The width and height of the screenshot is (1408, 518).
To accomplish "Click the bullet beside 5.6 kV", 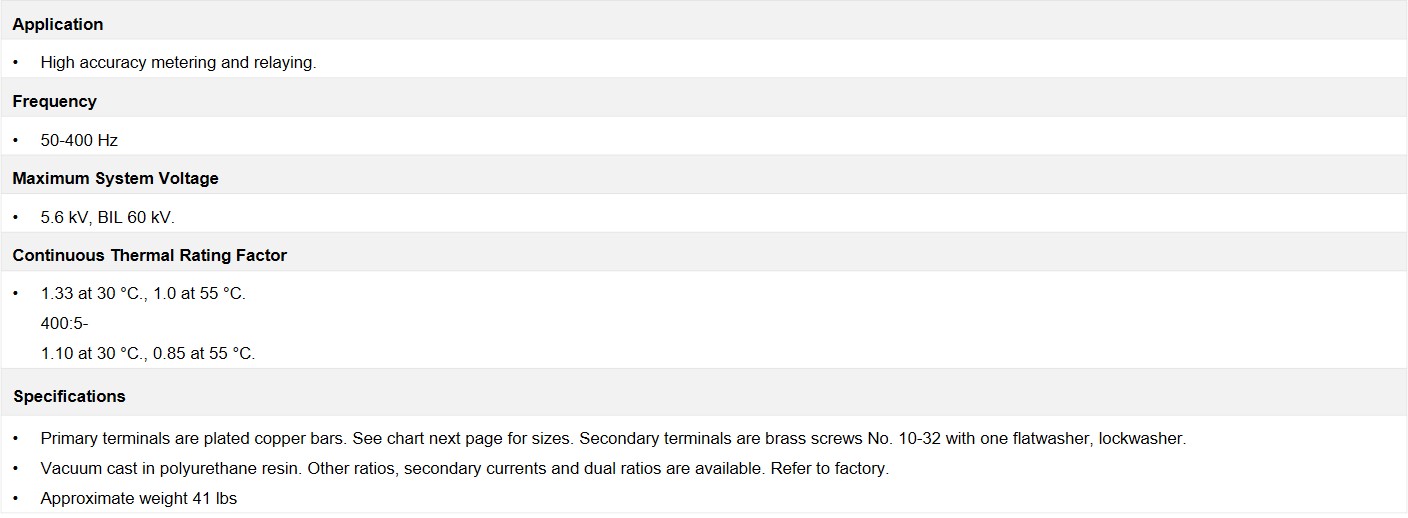I will [16, 217].
